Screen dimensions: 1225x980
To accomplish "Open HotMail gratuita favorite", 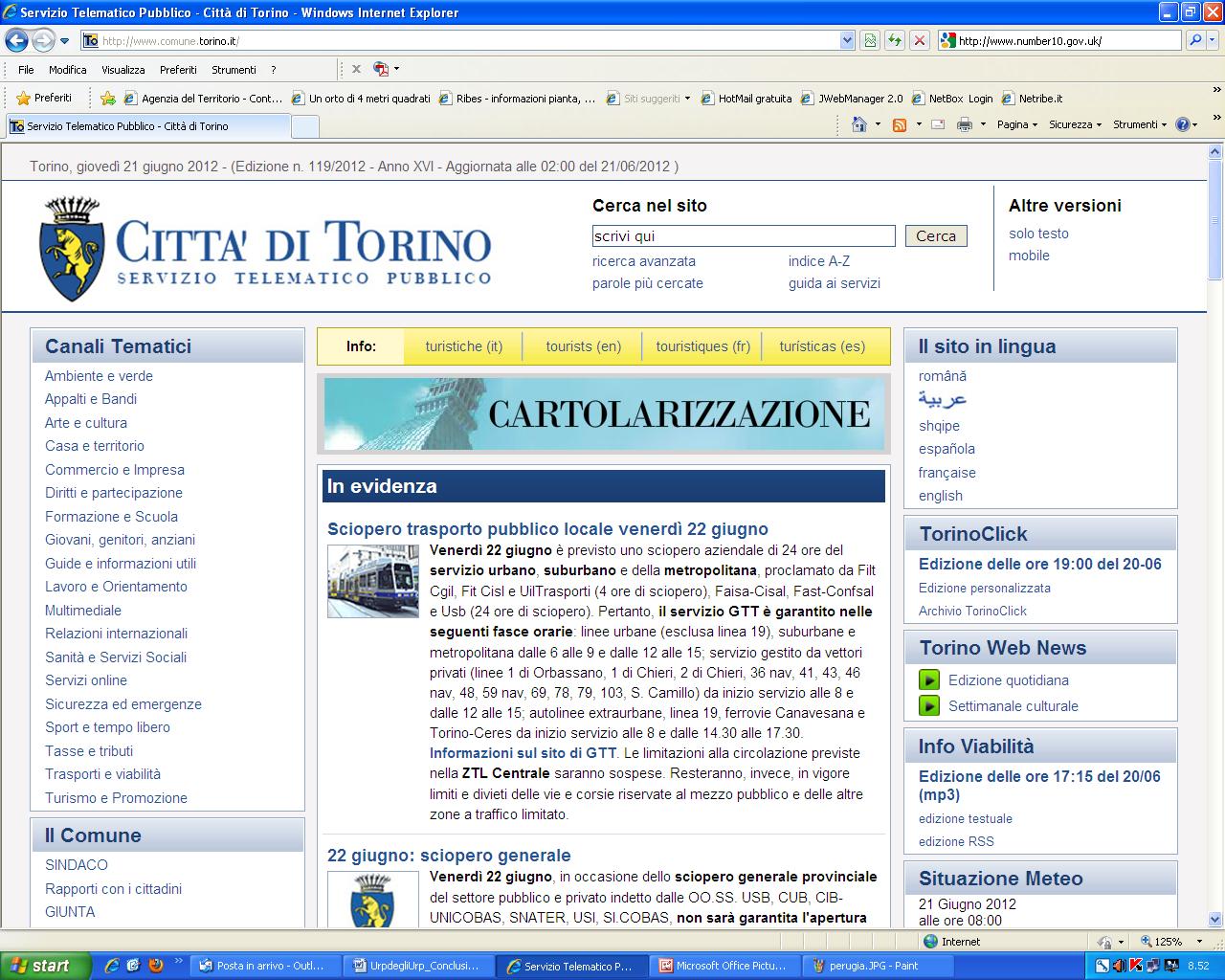I will pos(746,98).
